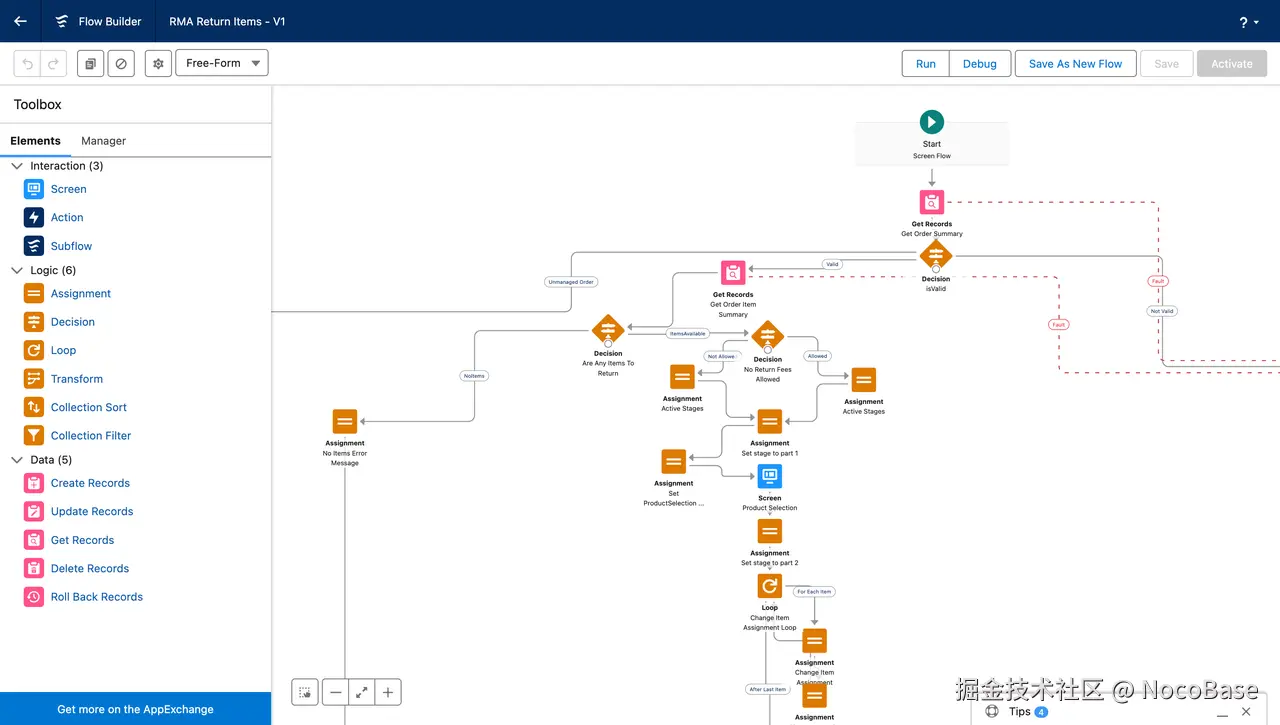This screenshot has height=725, width=1280.
Task: Open the Tips panel at the bottom
Action: click(1020, 711)
